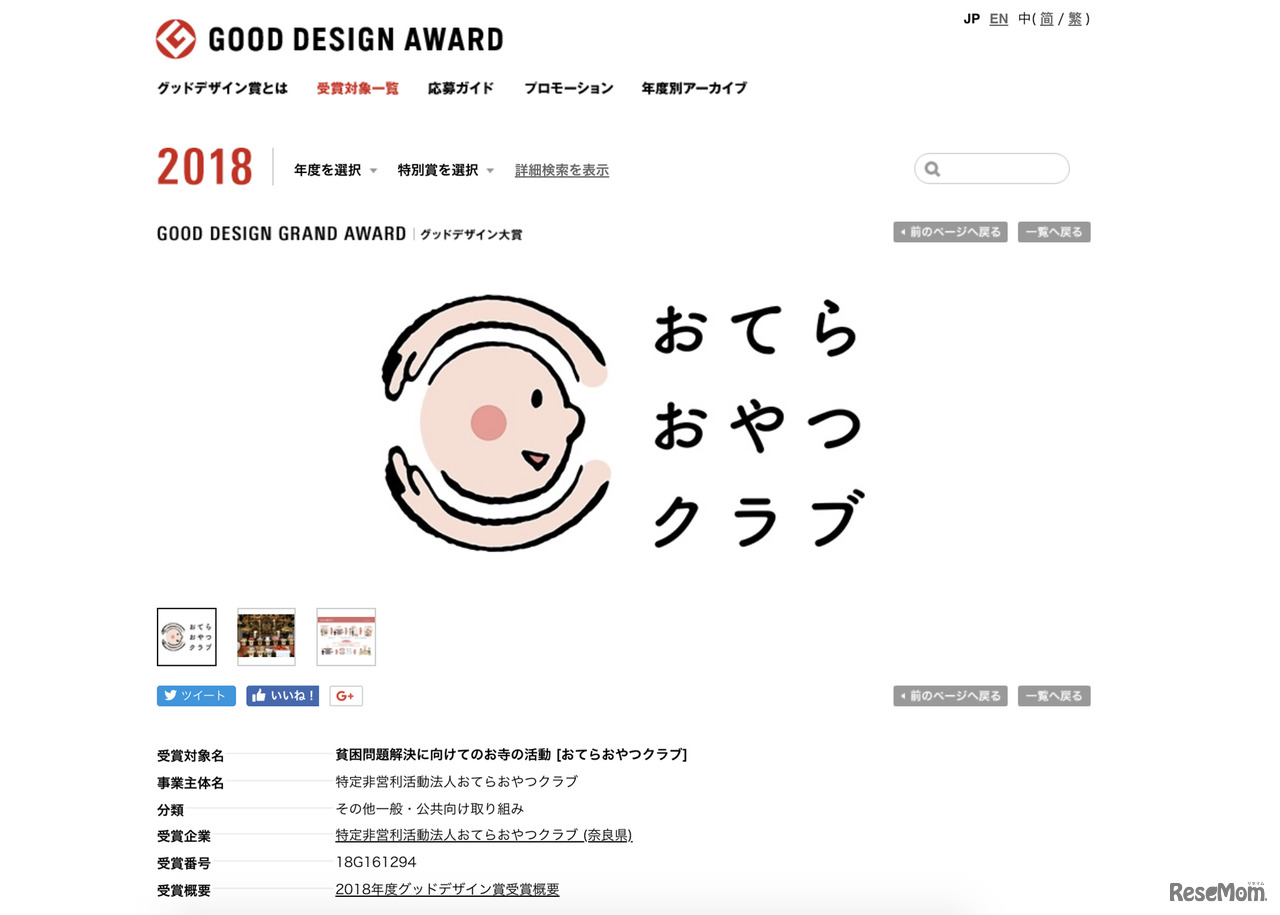Click the back arrow on 前のページへ戻る
This screenshot has width=1280, height=915.
tap(903, 231)
